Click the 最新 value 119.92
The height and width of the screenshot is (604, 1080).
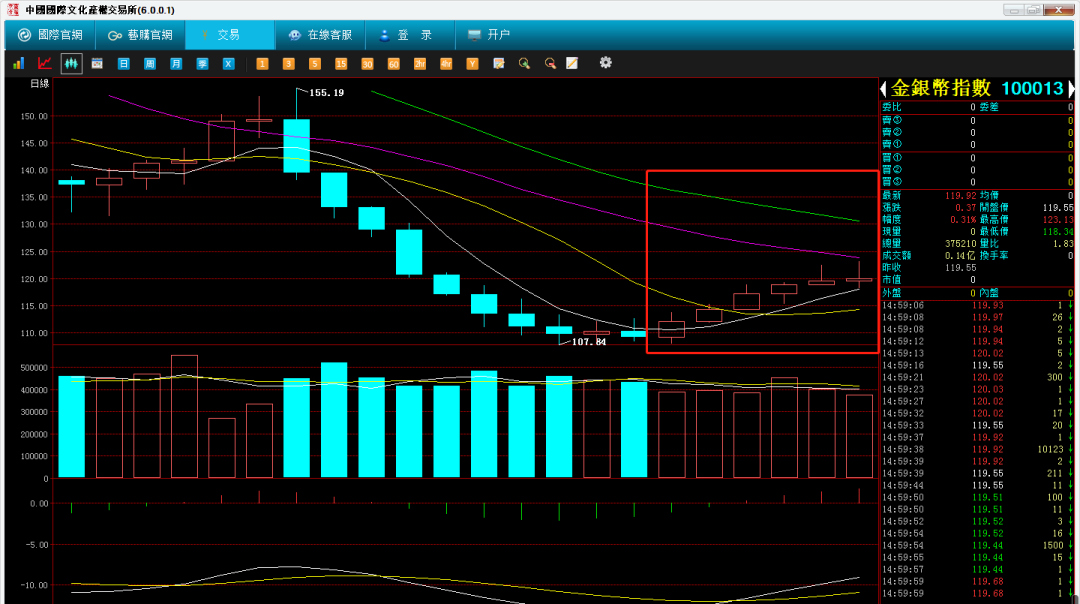coord(960,196)
